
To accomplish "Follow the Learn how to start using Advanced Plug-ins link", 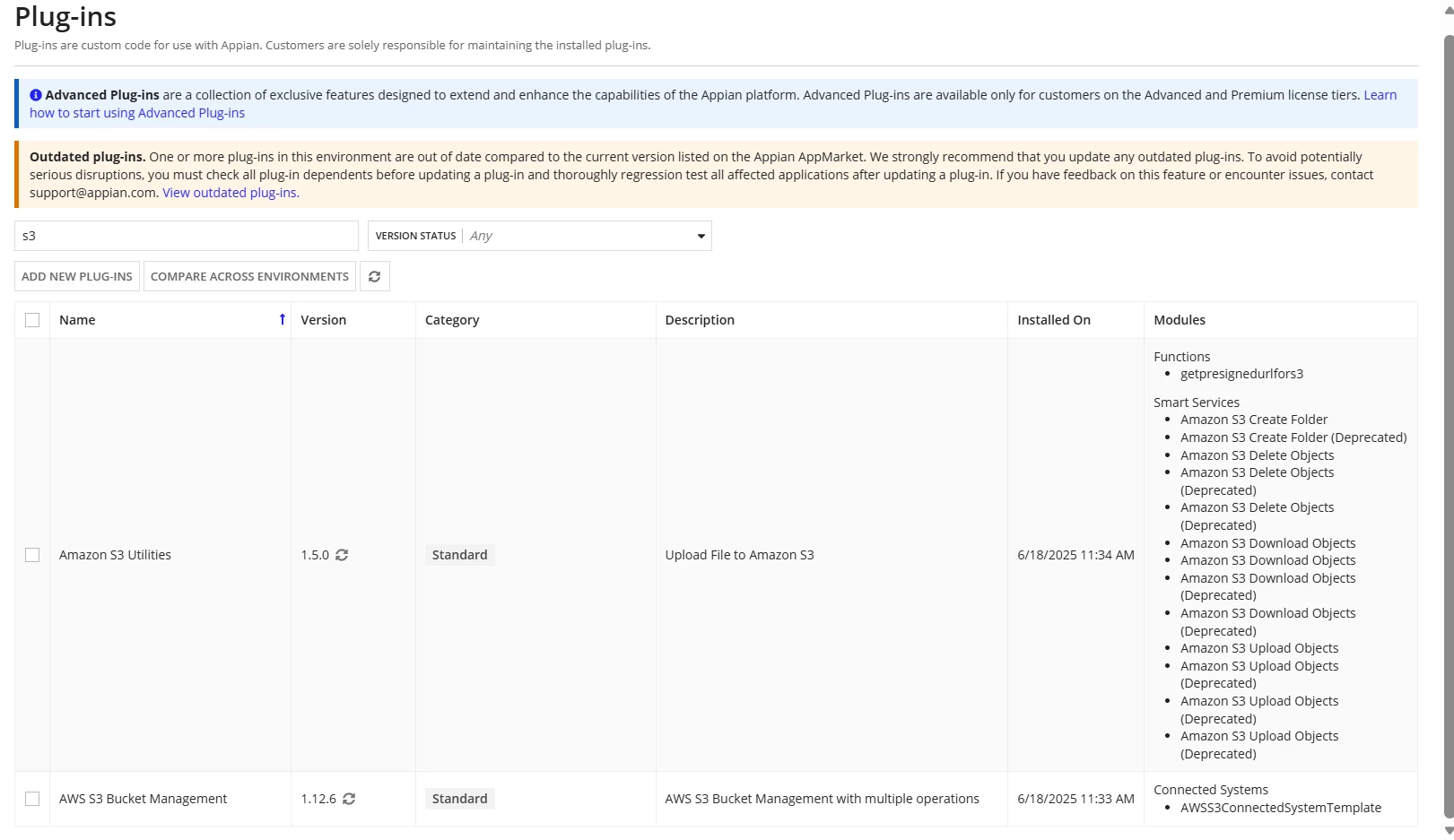I will (137, 113).
